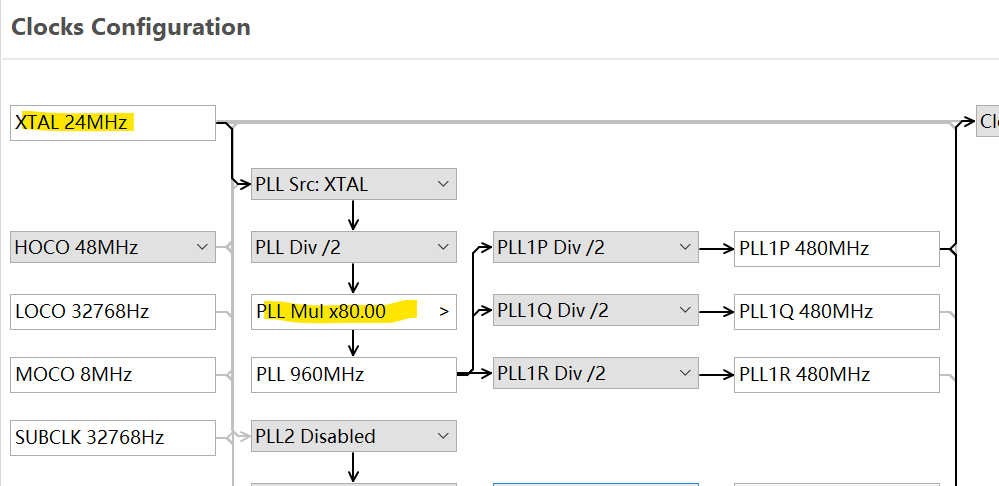Select the PLL 960MHz box
999x486 pixels.
(x=354, y=375)
